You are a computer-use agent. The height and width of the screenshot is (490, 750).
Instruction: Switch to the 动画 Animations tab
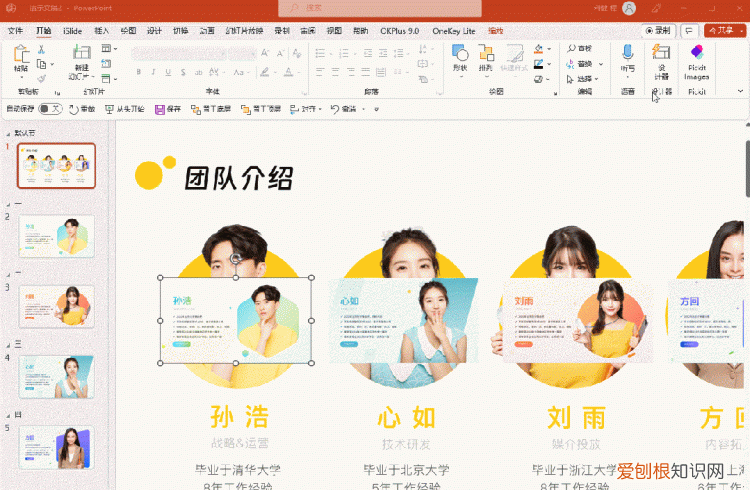point(207,31)
